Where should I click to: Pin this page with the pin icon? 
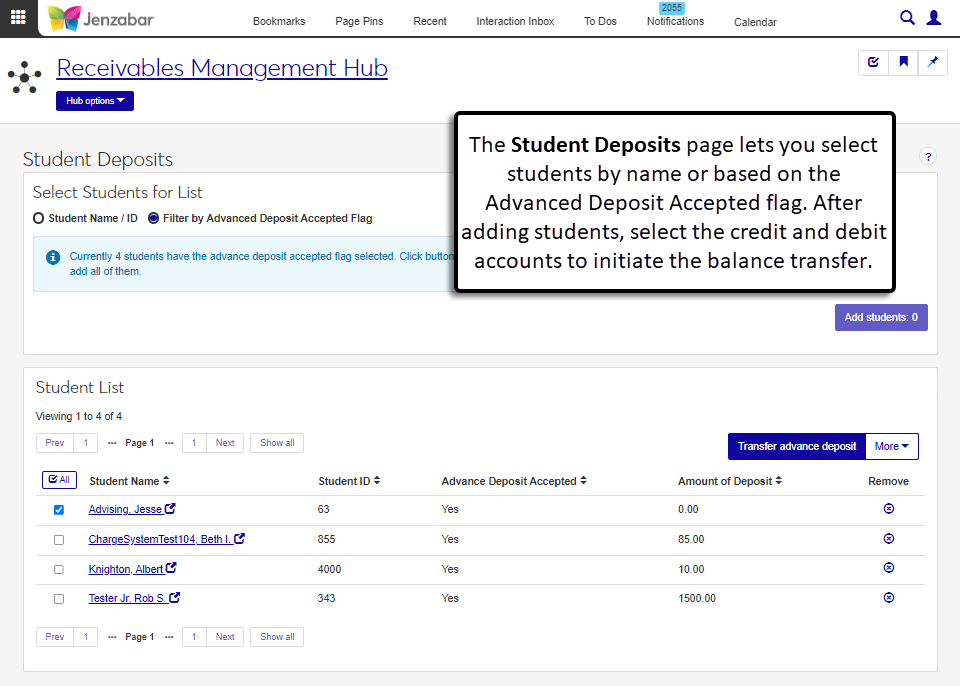[x=933, y=62]
